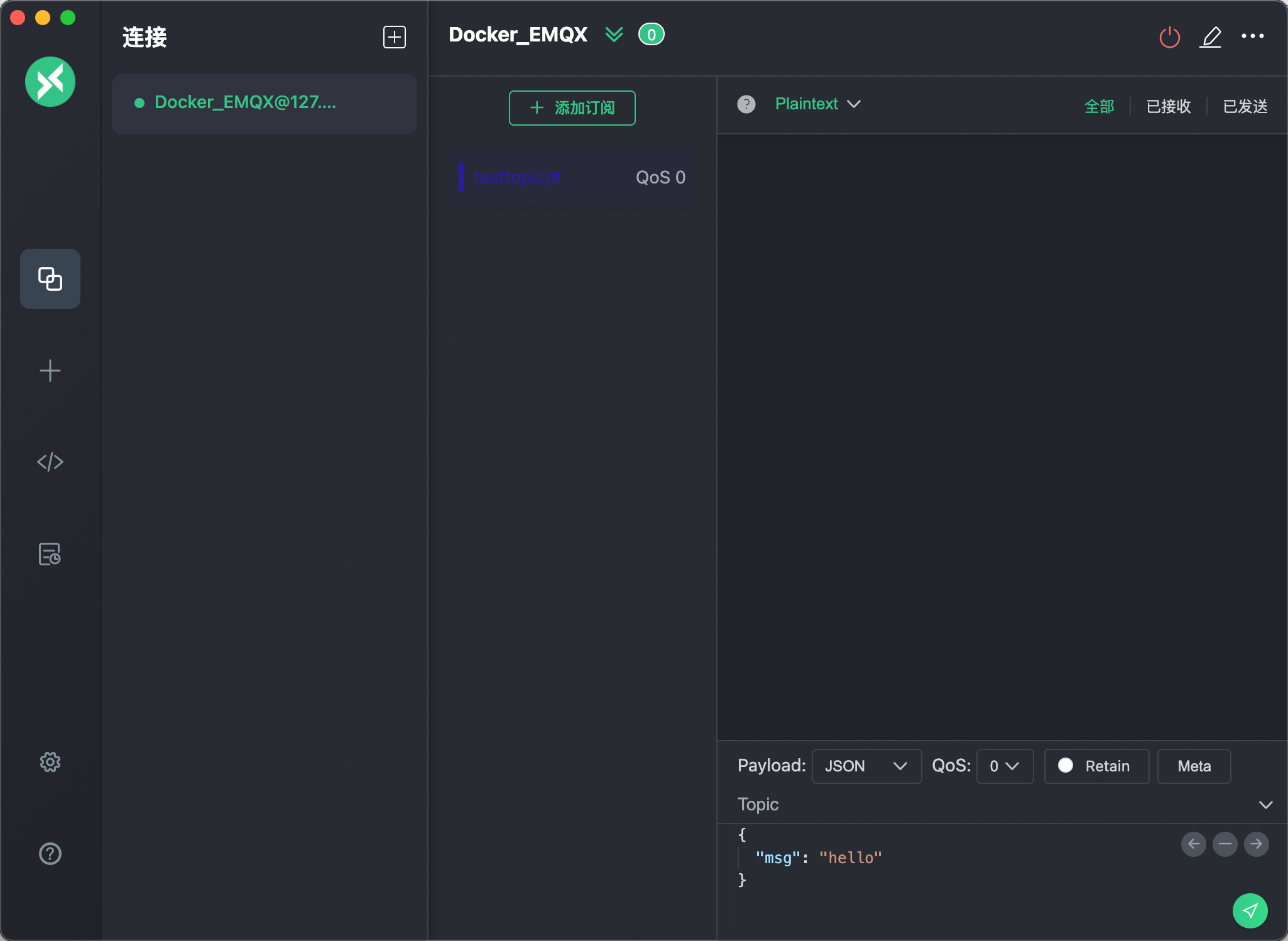This screenshot has width=1288, height=941.
Task: Select the testtopic/# subscription
Action: [x=572, y=178]
